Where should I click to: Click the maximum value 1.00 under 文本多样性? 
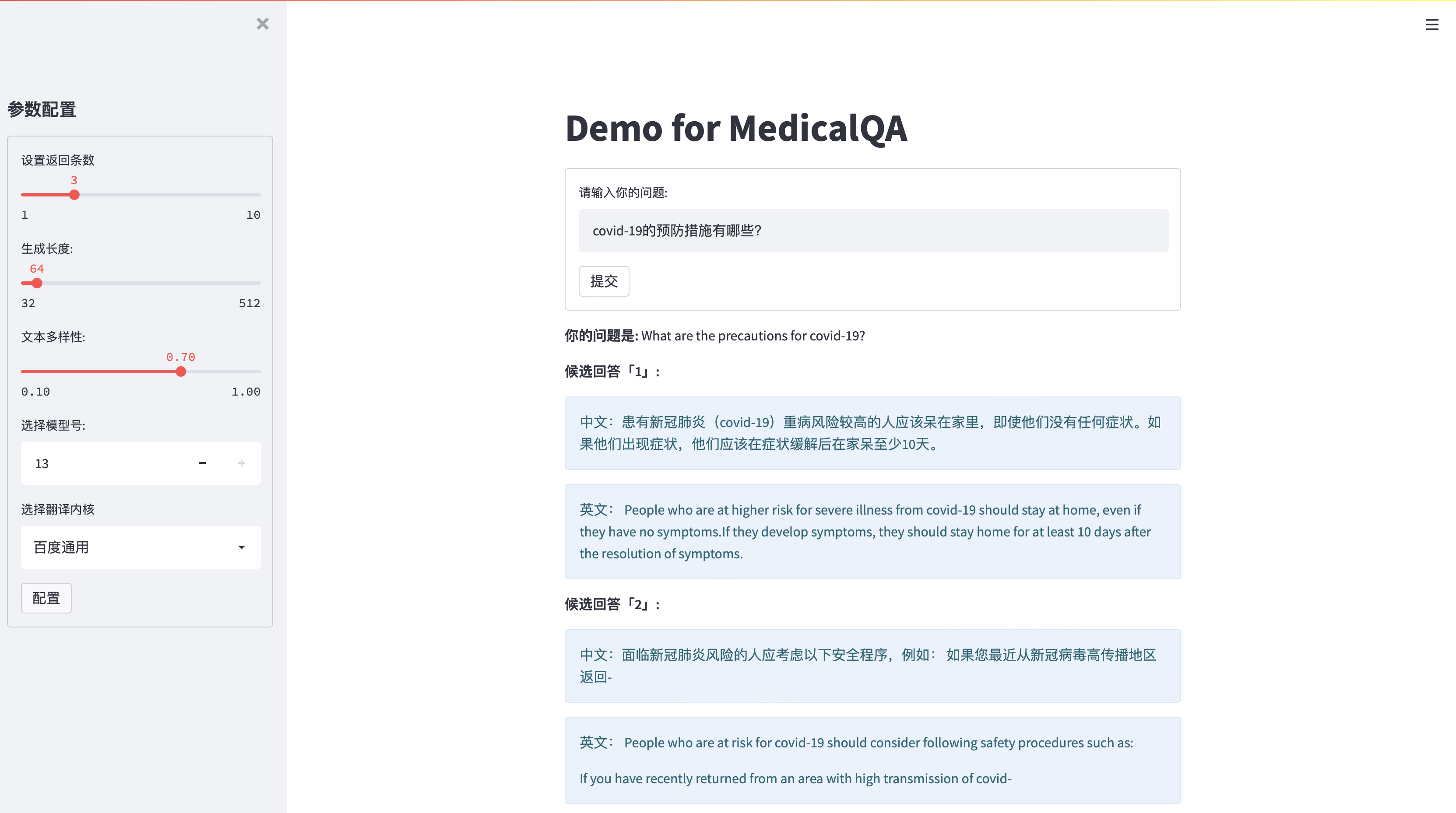coord(246,392)
